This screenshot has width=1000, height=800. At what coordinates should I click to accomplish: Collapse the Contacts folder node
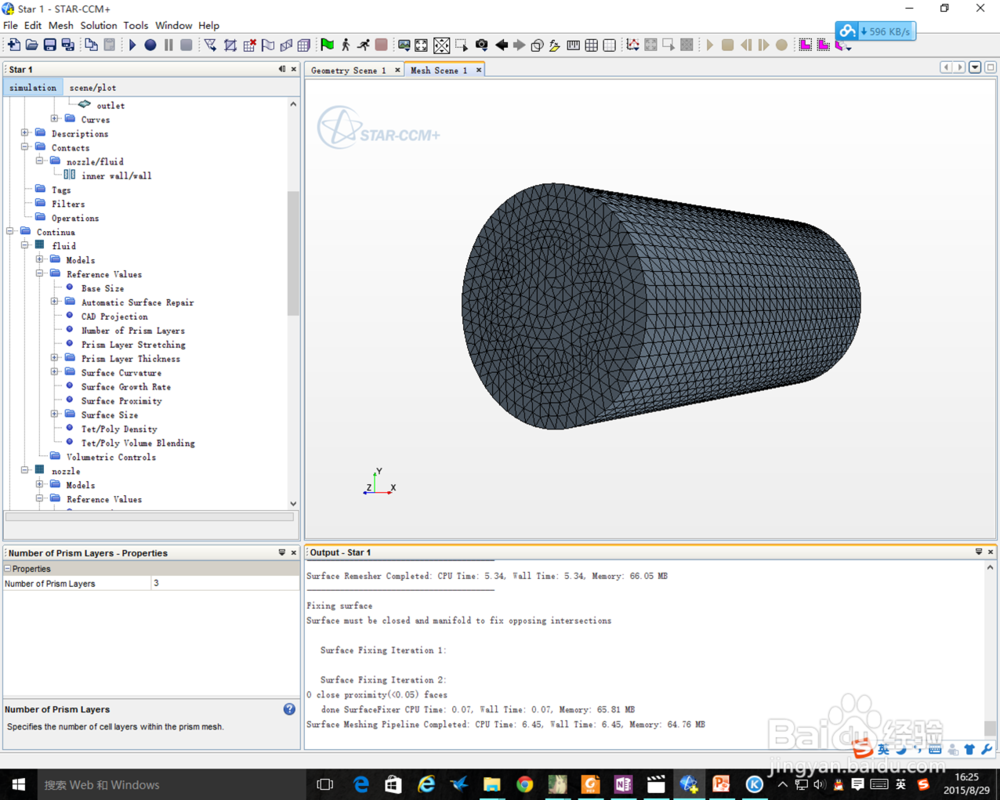click(24, 147)
